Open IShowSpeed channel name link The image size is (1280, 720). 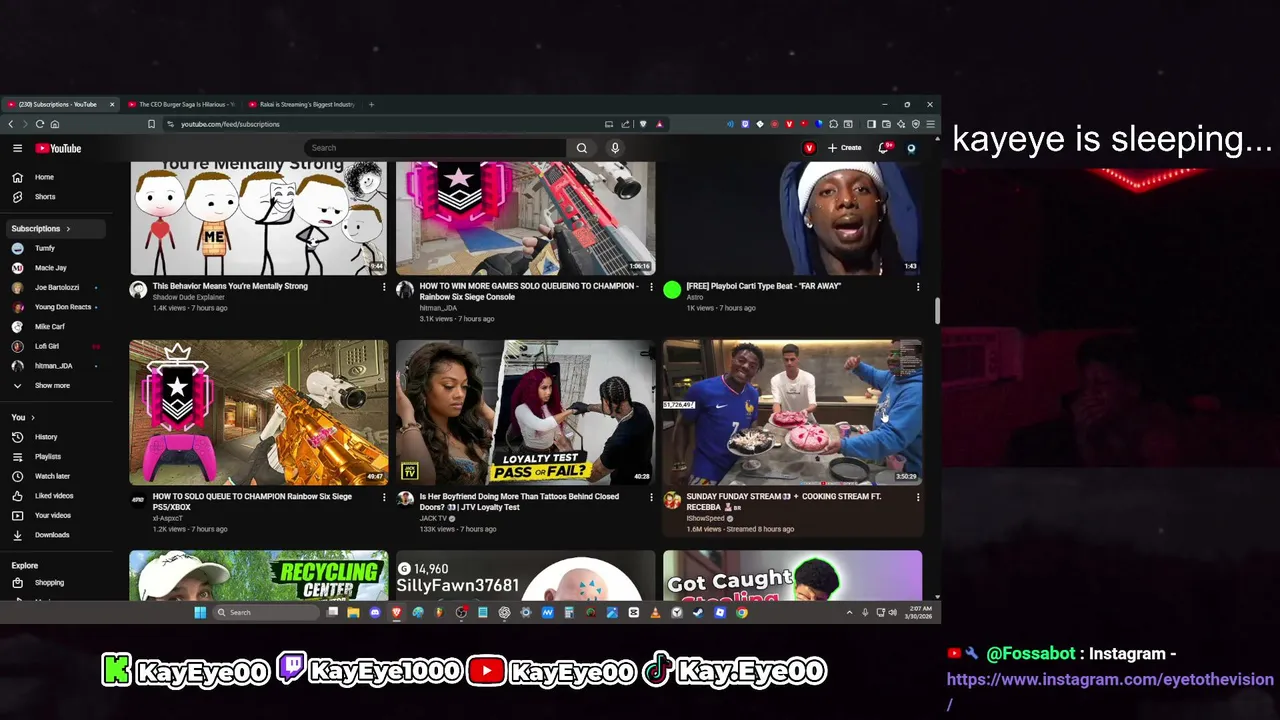coord(705,518)
